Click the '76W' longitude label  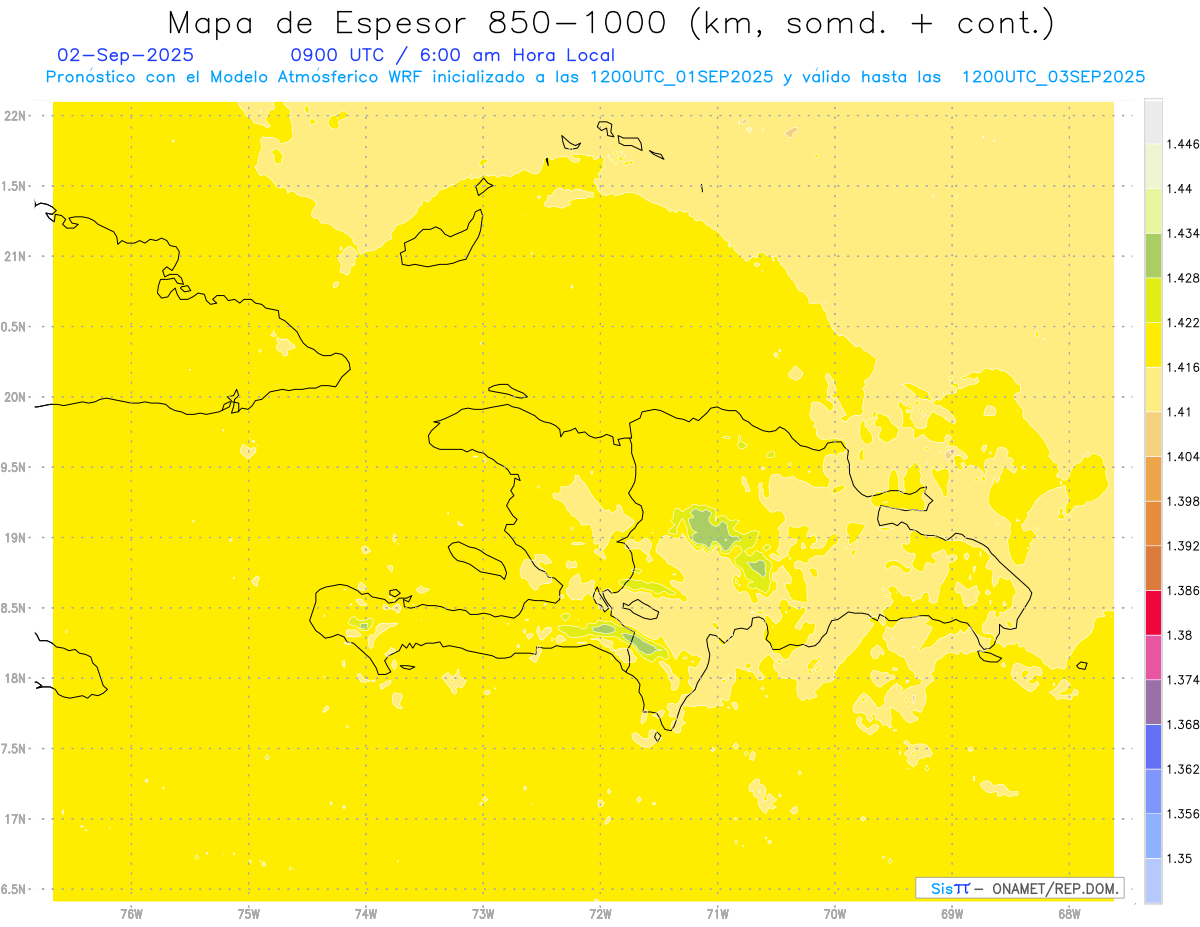[131, 914]
